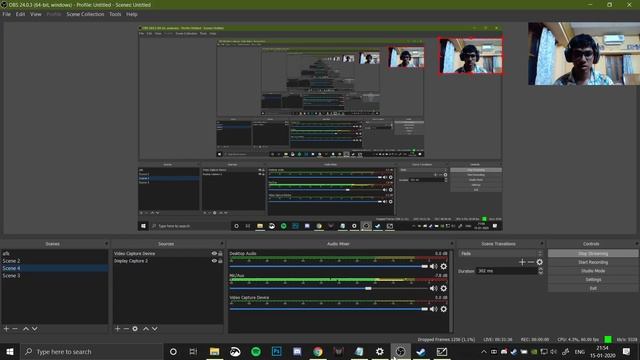Click the transition Duration input field
Viewport: 640px width, 360px height.
[x=507, y=271]
